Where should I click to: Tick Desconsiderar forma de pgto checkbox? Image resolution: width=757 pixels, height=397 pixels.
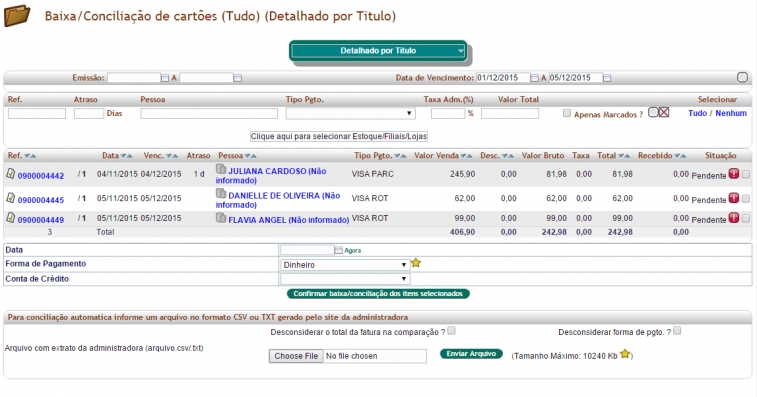click(677, 331)
